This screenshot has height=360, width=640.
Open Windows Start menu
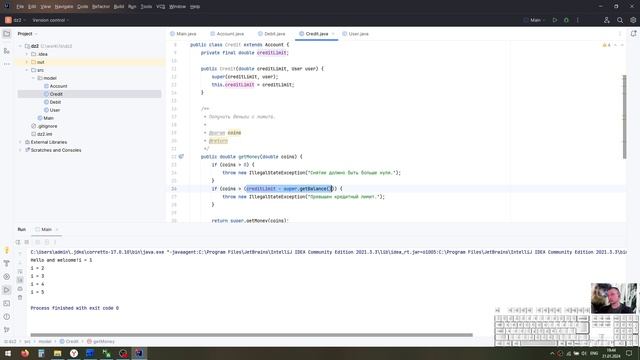tap(8, 353)
